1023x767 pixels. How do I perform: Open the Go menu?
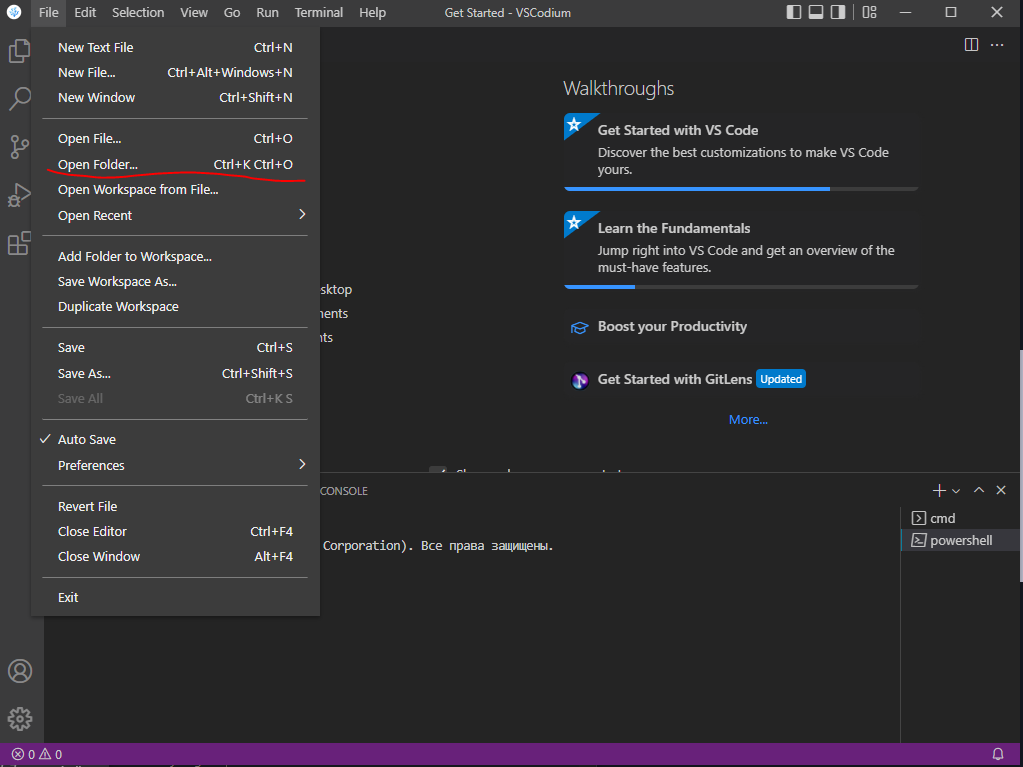point(232,12)
